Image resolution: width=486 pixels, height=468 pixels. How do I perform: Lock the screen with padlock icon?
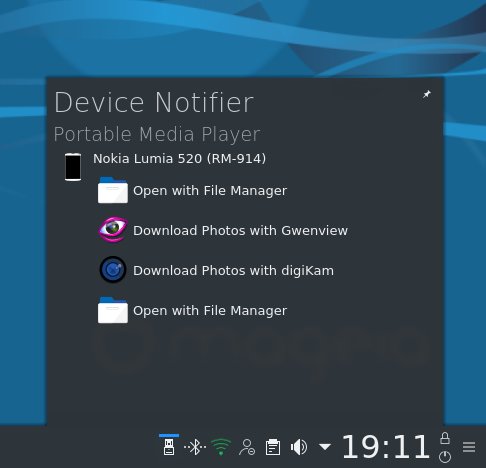[445, 438]
